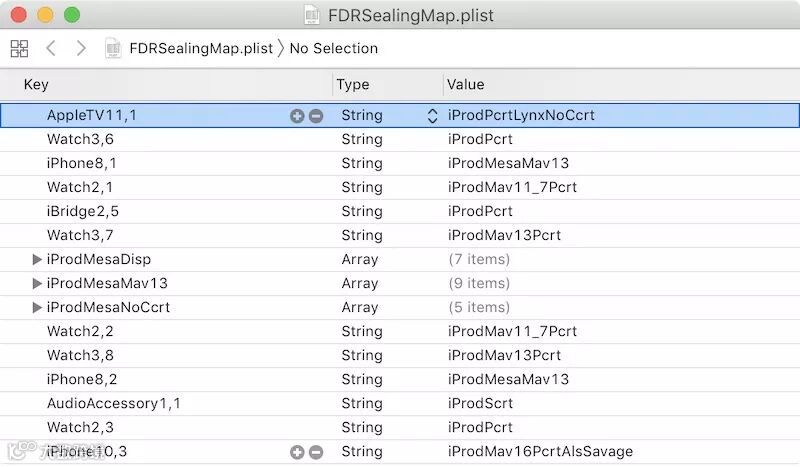Click the iProdMav16PcrtAlsSavage value
800x467 pixels.
click(540, 452)
